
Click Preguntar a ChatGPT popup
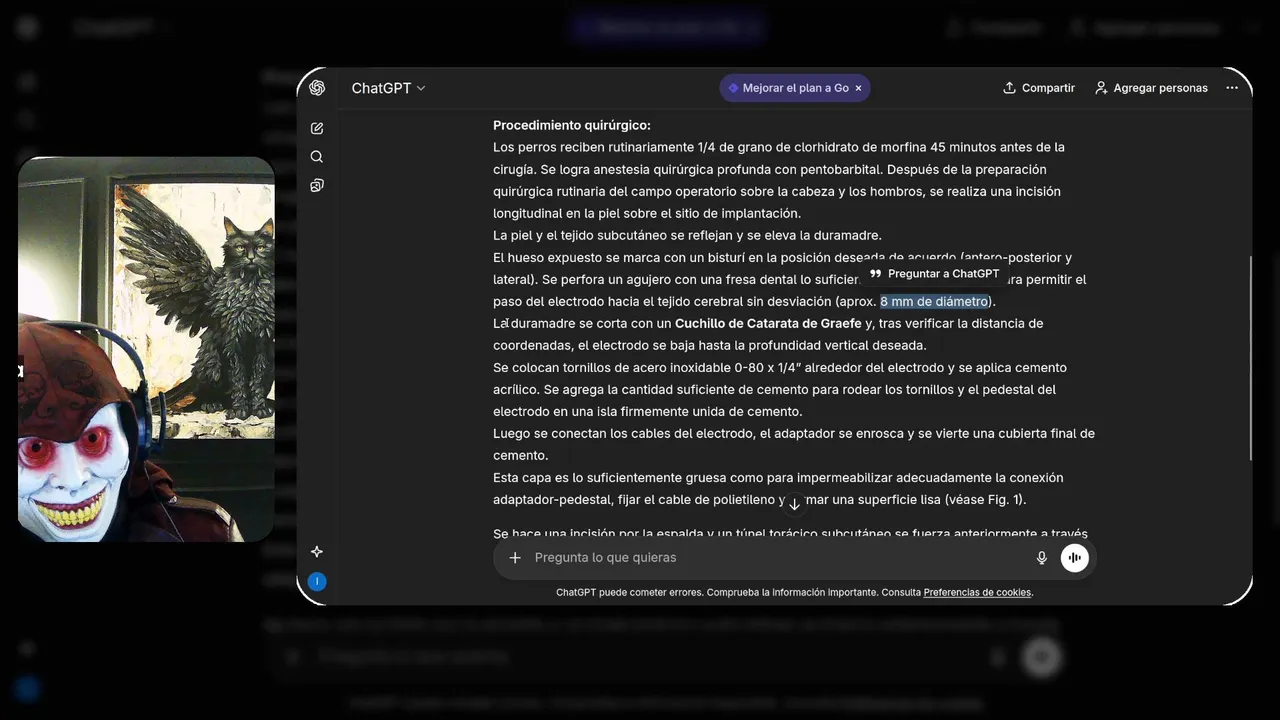pos(935,274)
